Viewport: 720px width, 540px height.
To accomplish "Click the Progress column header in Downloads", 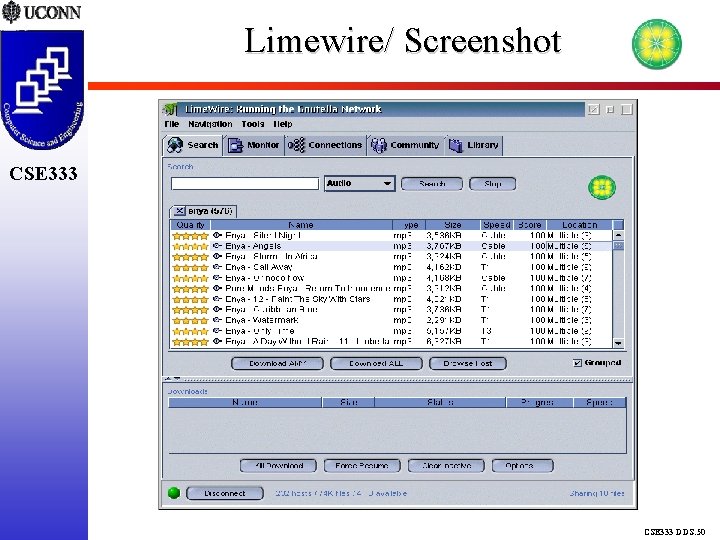I will (540, 403).
